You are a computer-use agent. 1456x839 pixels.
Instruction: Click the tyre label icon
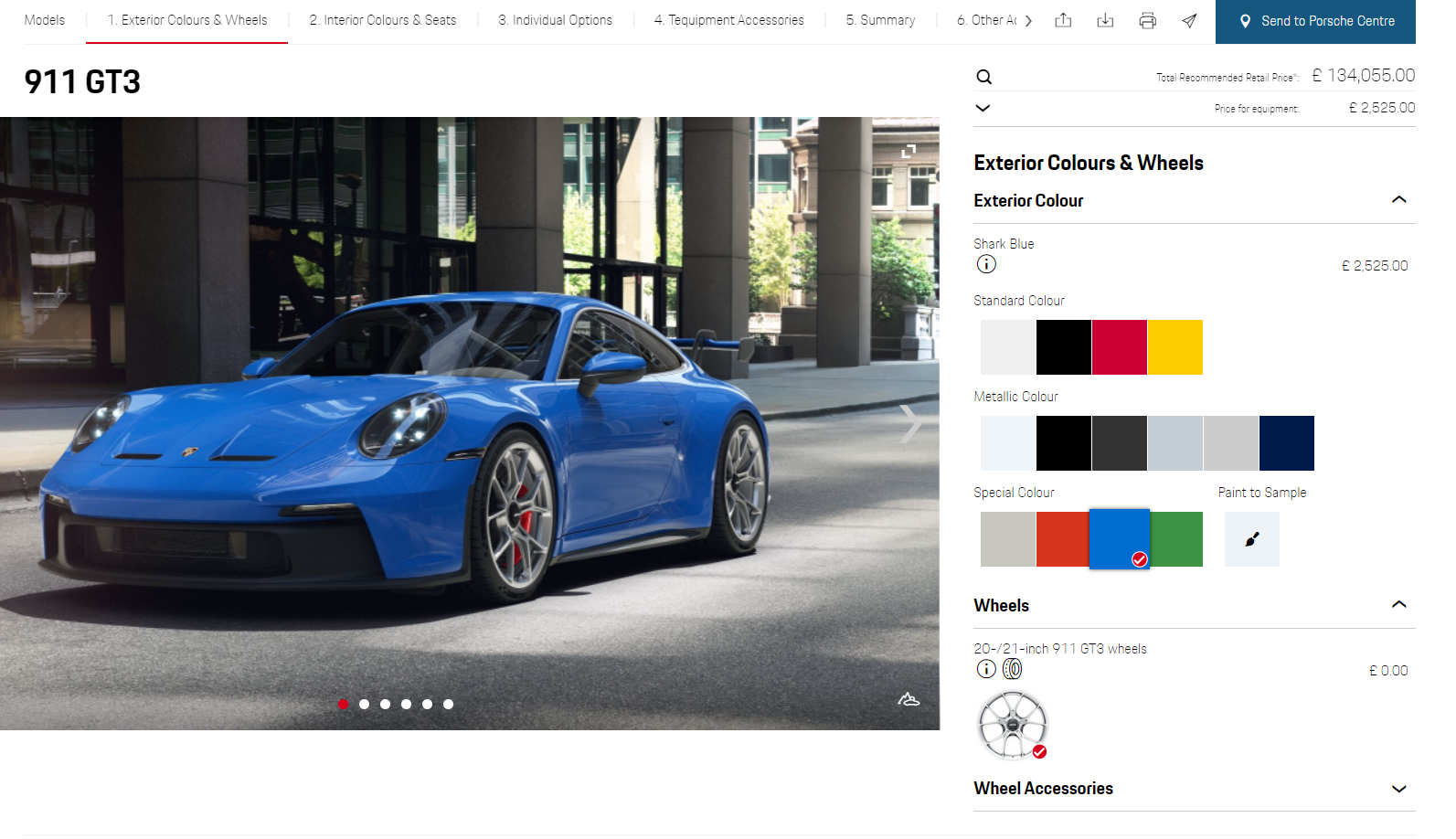point(1012,669)
